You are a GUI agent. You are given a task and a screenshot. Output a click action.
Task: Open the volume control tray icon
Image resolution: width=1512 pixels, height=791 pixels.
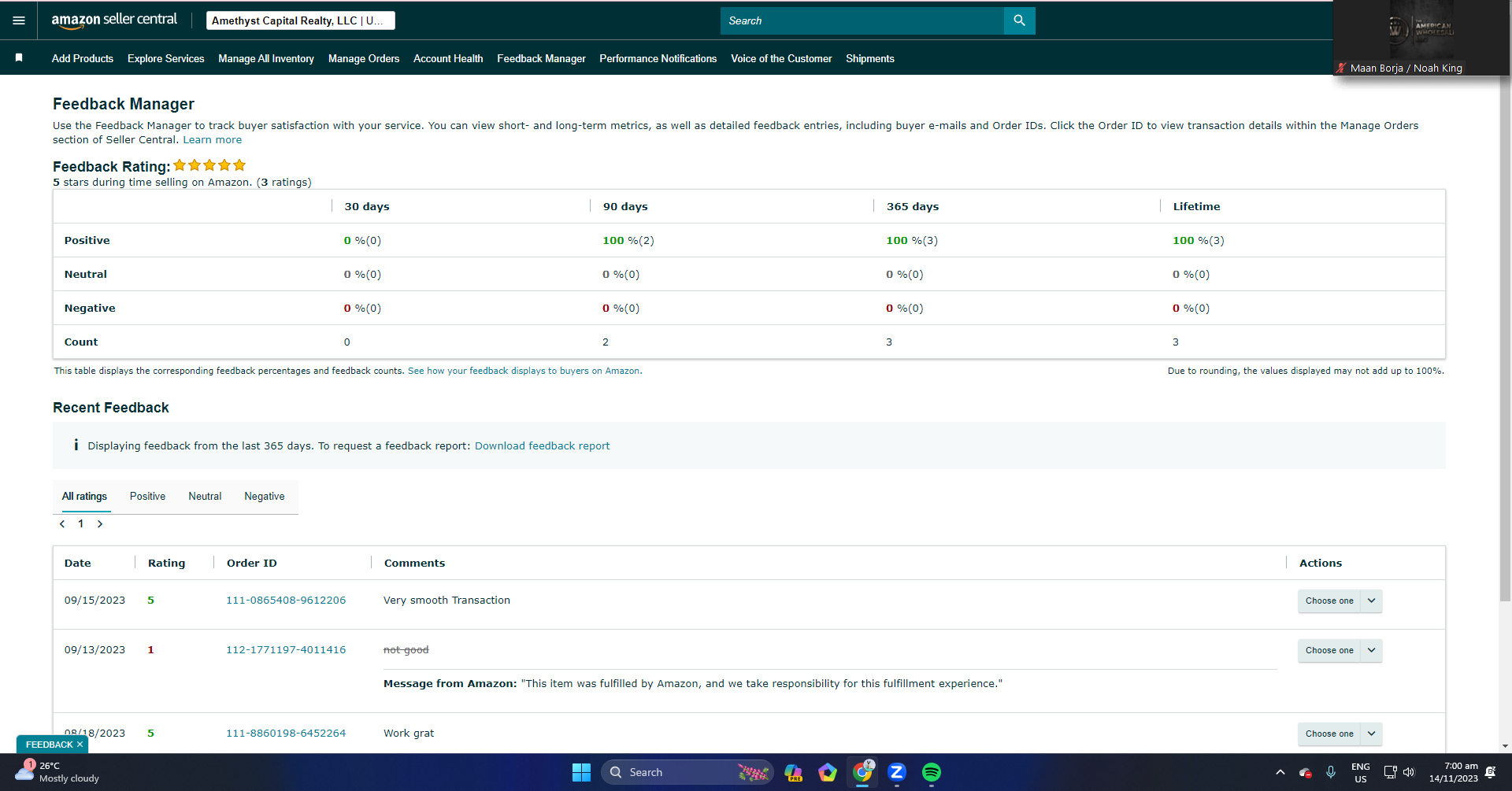tap(1409, 772)
